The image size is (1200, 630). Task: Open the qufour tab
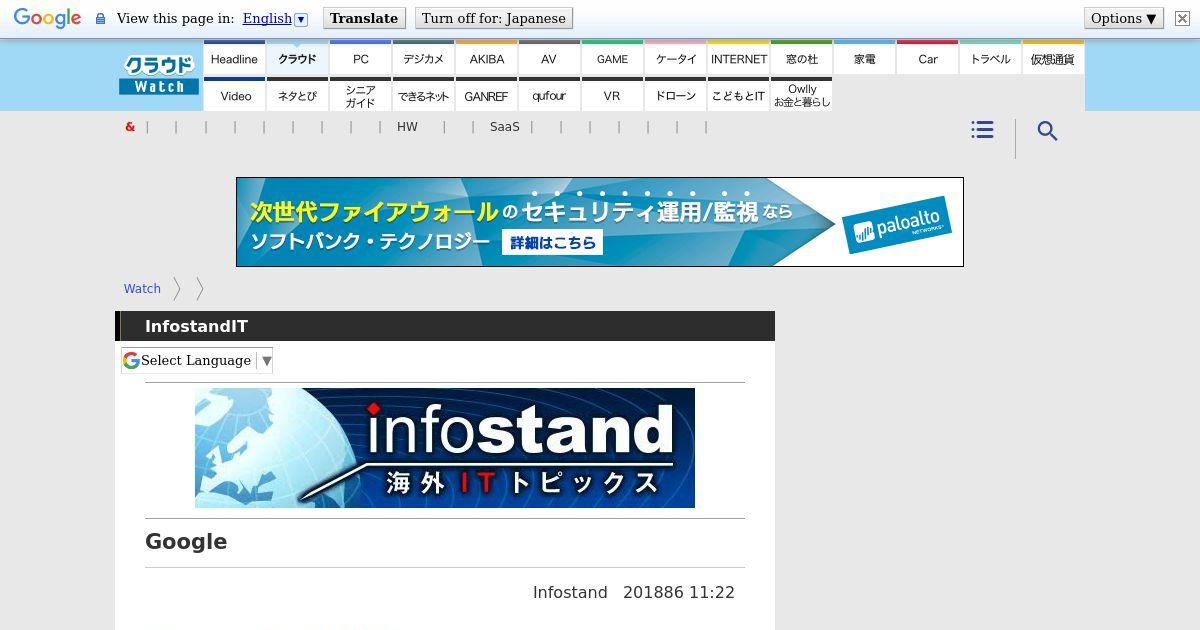(549, 95)
